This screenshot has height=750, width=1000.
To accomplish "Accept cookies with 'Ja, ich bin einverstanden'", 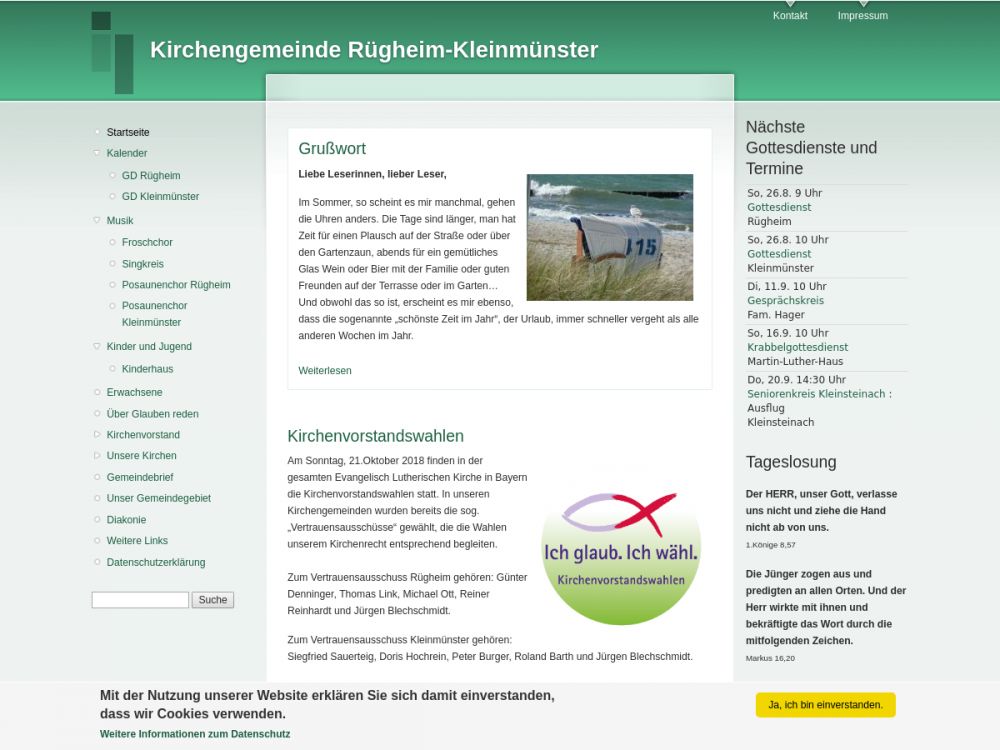I will tap(825, 705).
